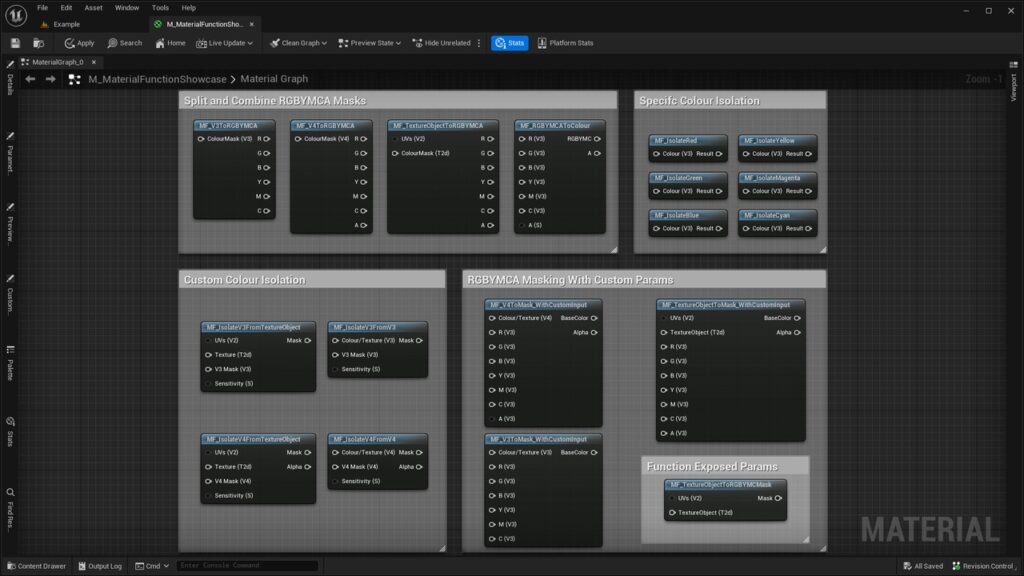
Task: Click the Home toolbar icon
Action: [170, 43]
